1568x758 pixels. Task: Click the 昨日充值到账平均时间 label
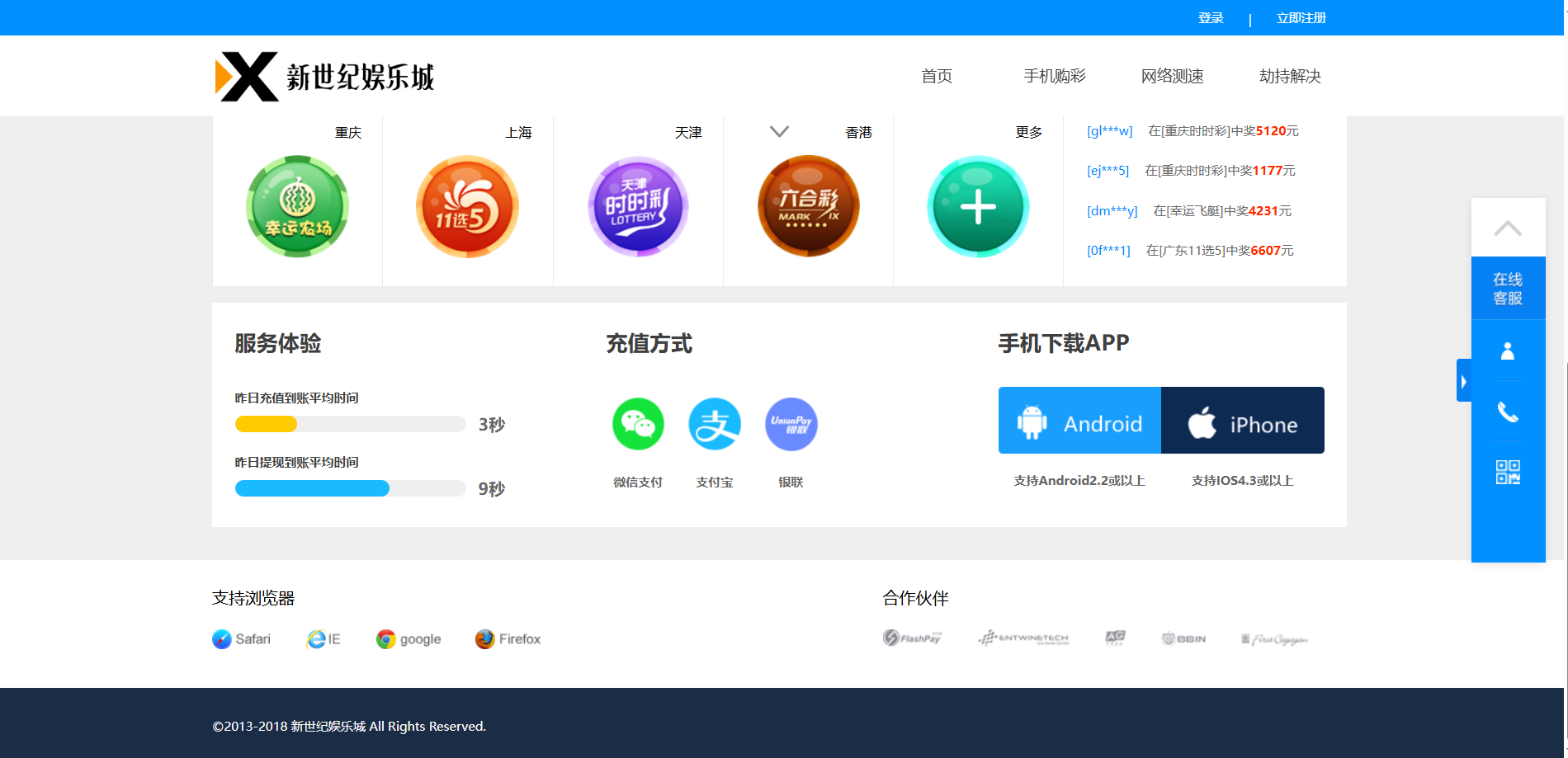point(297,398)
